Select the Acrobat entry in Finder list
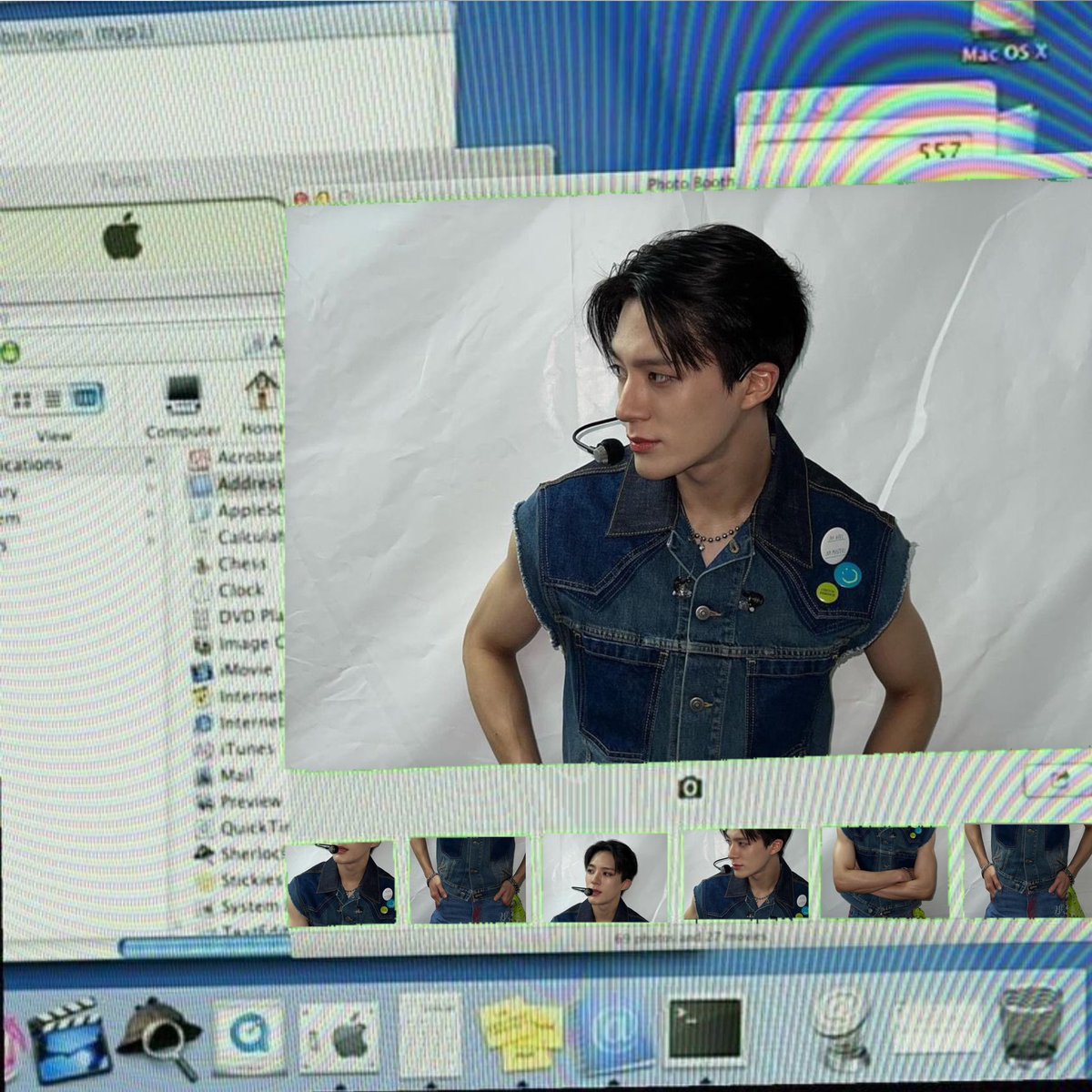This screenshot has width=1092, height=1092. 237,457
